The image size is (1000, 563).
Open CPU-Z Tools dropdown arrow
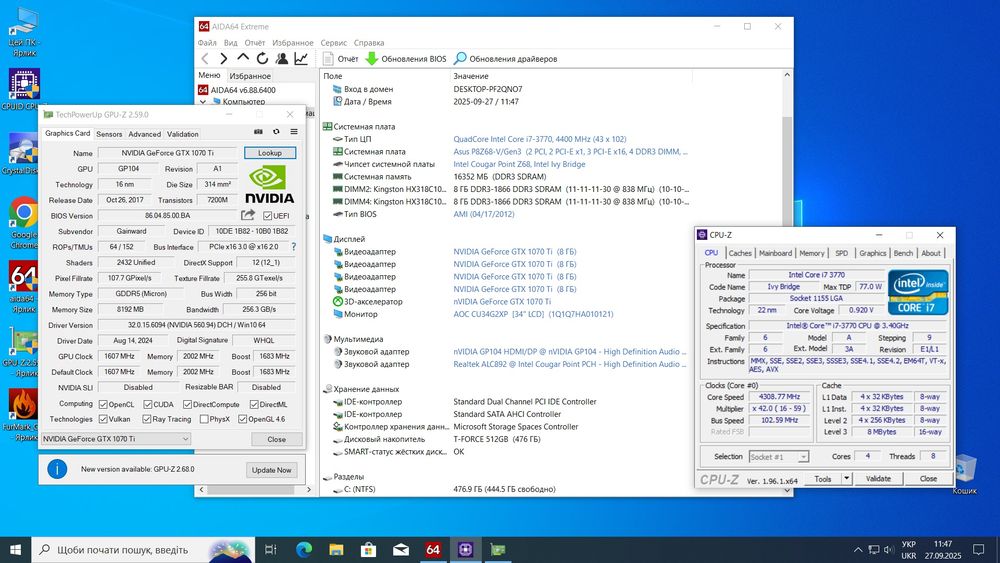pos(846,478)
